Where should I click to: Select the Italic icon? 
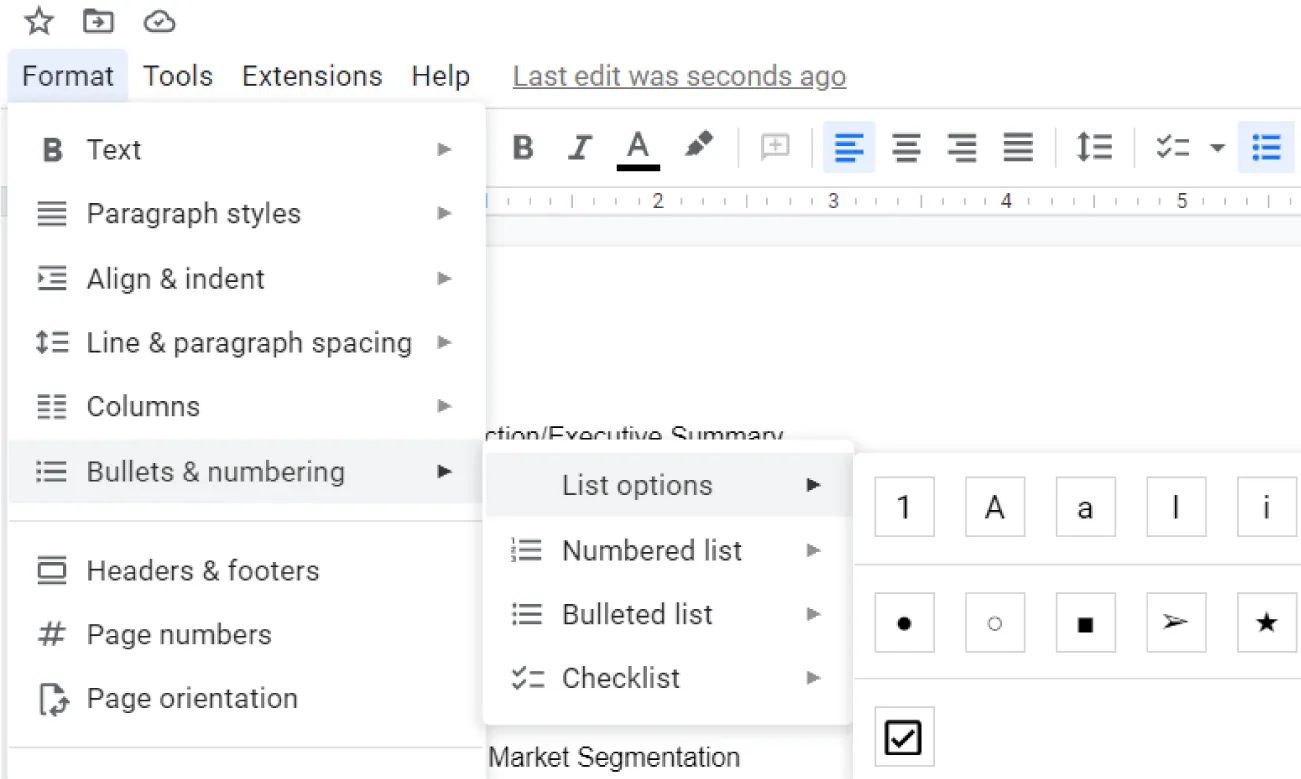click(x=579, y=147)
